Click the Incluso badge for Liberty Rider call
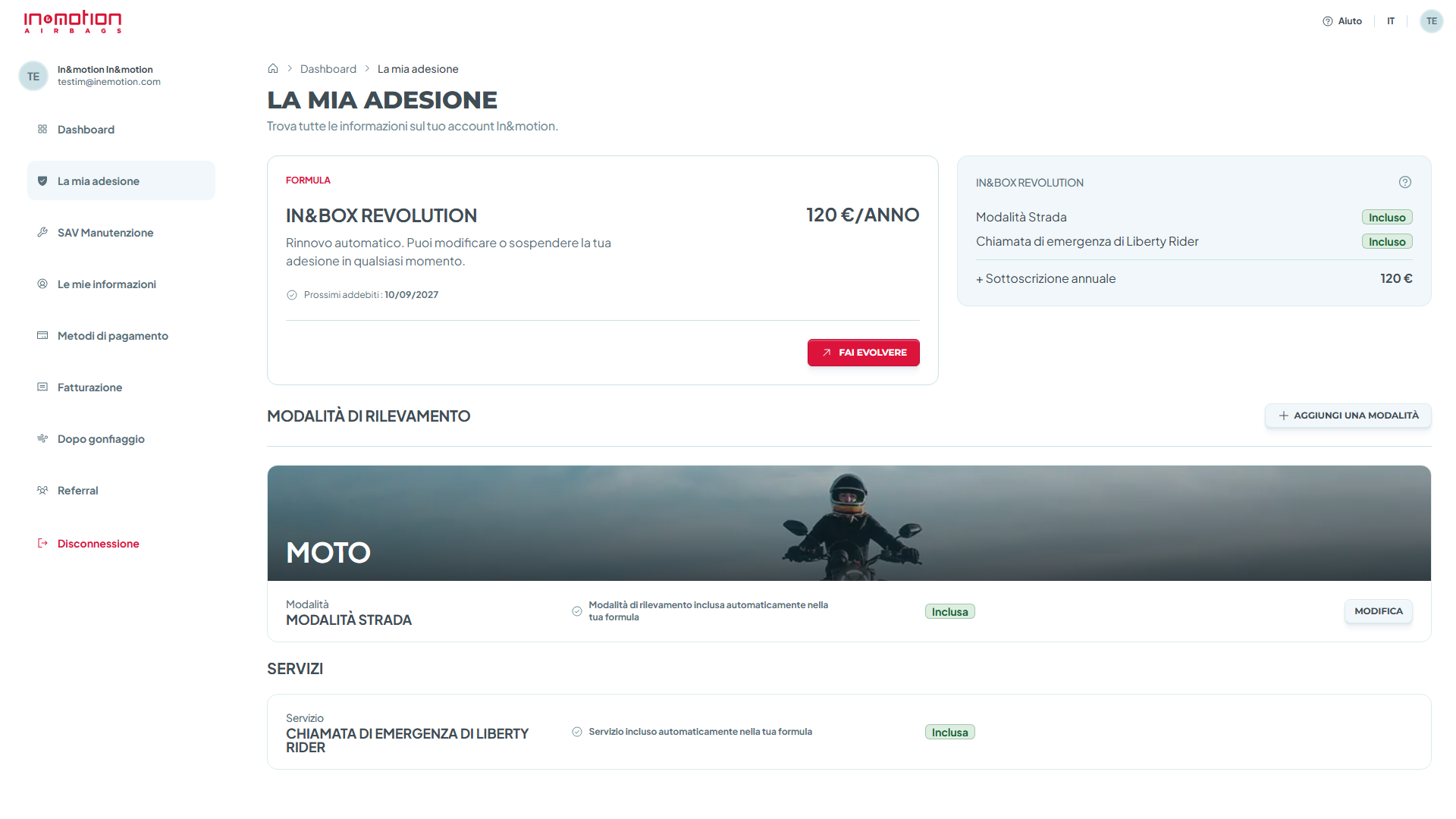 (1387, 242)
